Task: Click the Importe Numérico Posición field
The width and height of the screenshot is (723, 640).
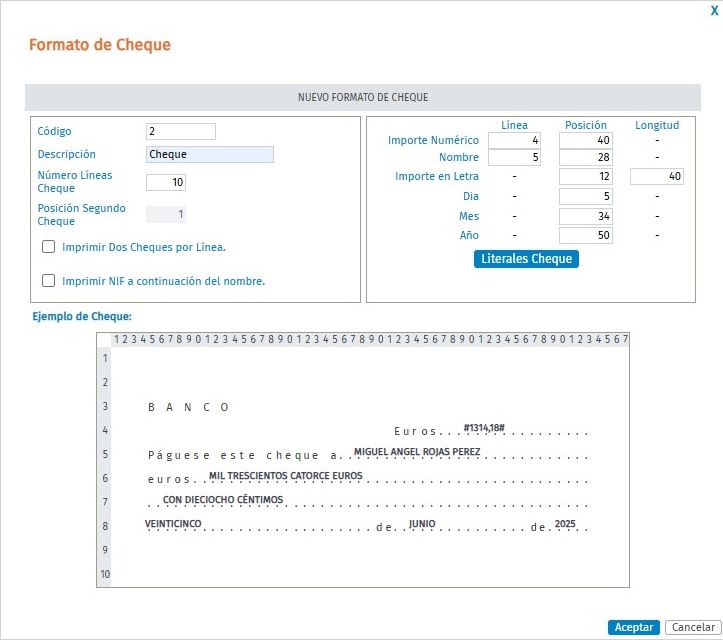Action: [586, 140]
